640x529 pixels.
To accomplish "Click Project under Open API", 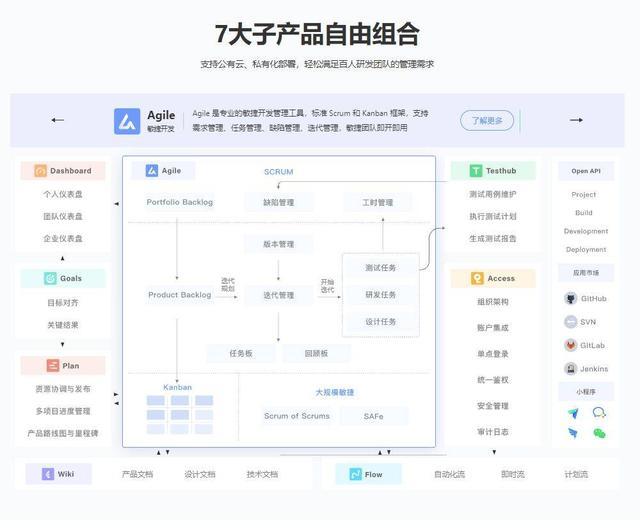I will [x=584, y=195].
